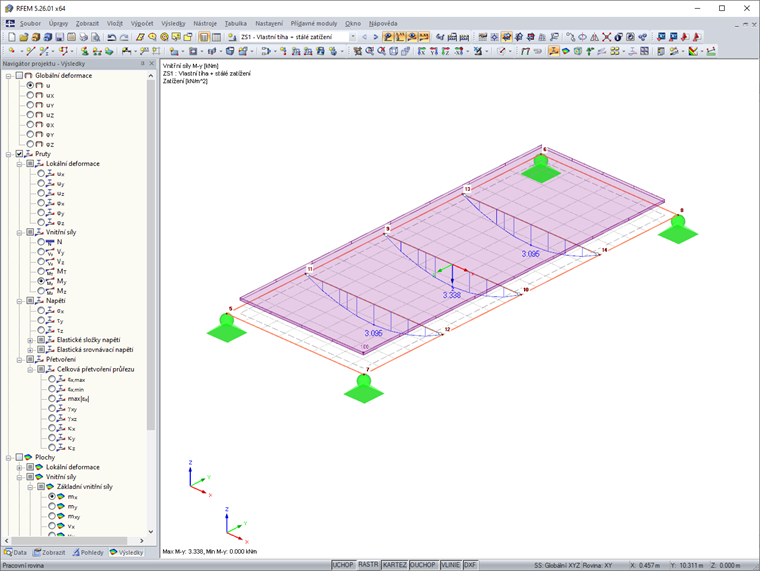Collapse Lokální deformace under Pruty
Image resolution: width=760 pixels, height=571 pixels.
pyautogui.click(x=19, y=164)
